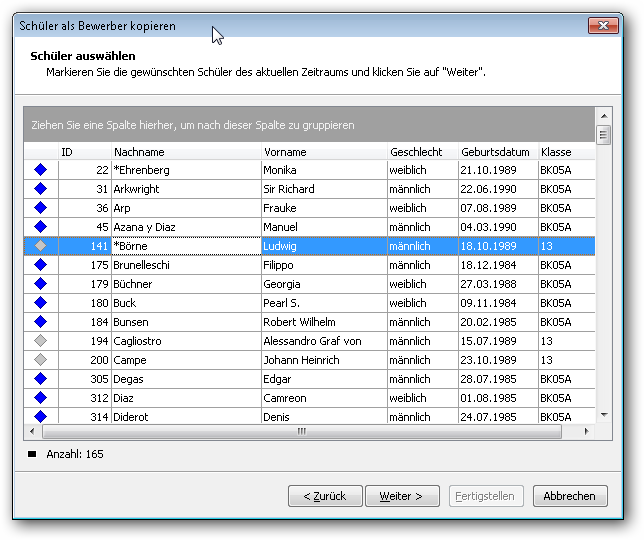Click the gray diamond beside Cagliostro

tap(40, 340)
